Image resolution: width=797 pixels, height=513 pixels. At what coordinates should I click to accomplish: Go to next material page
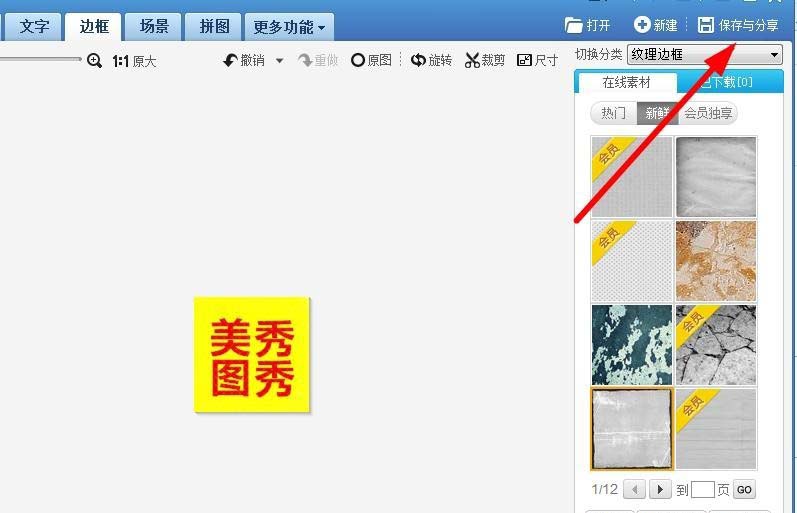pyautogui.click(x=660, y=490)
